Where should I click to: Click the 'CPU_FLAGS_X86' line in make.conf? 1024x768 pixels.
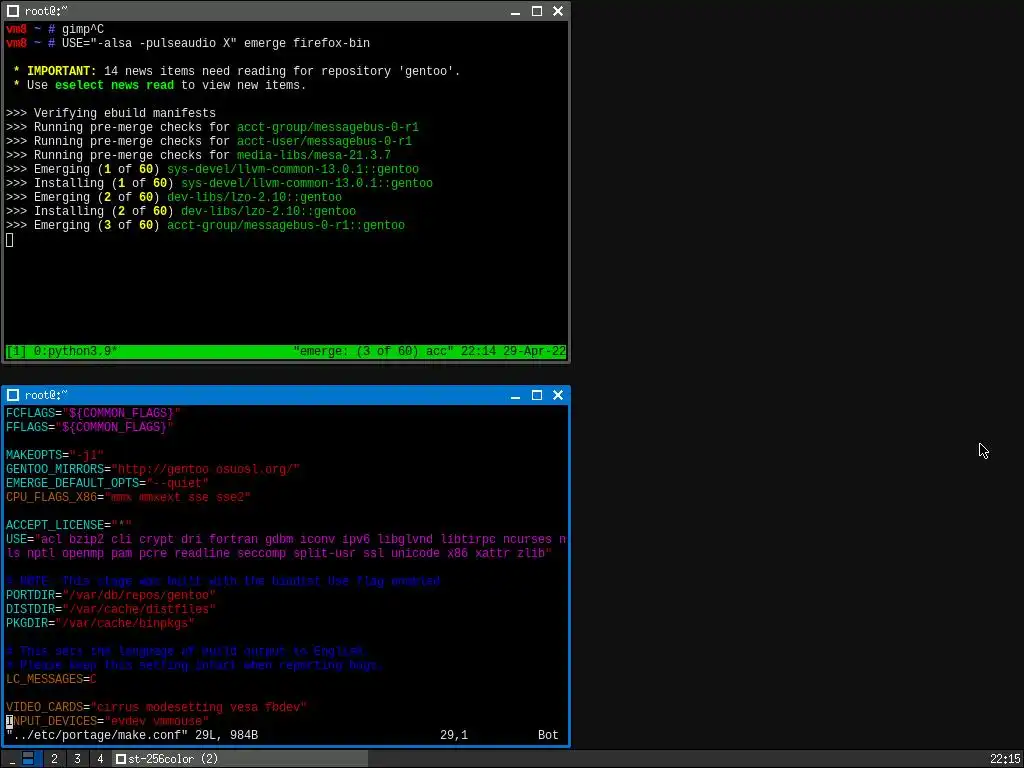pos(129,498)
